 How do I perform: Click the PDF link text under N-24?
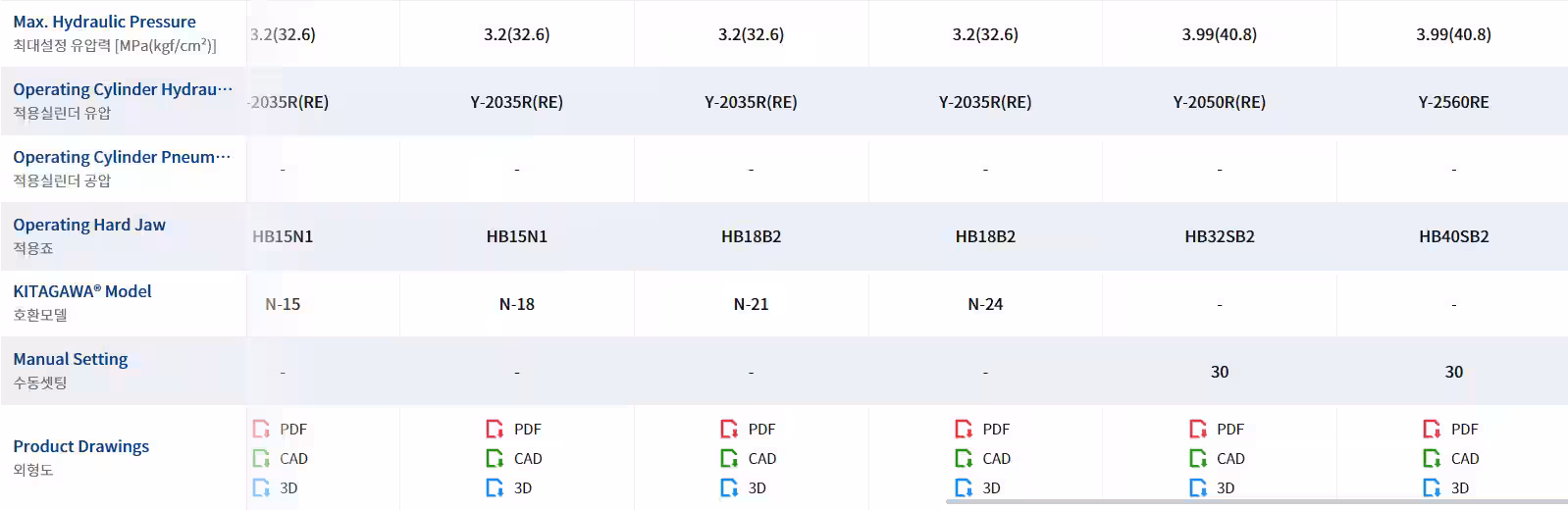(x=996, y=430)
